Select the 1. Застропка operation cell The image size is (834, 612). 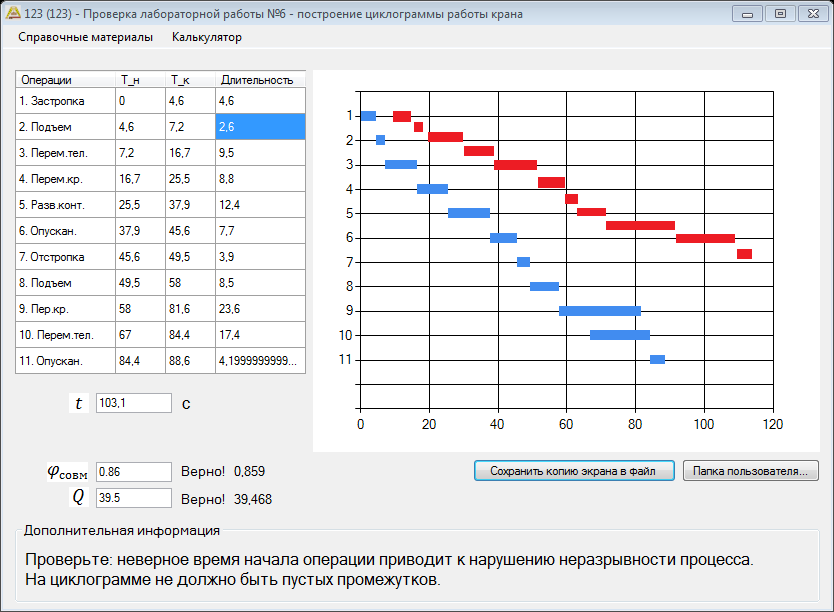coord(65,100)
